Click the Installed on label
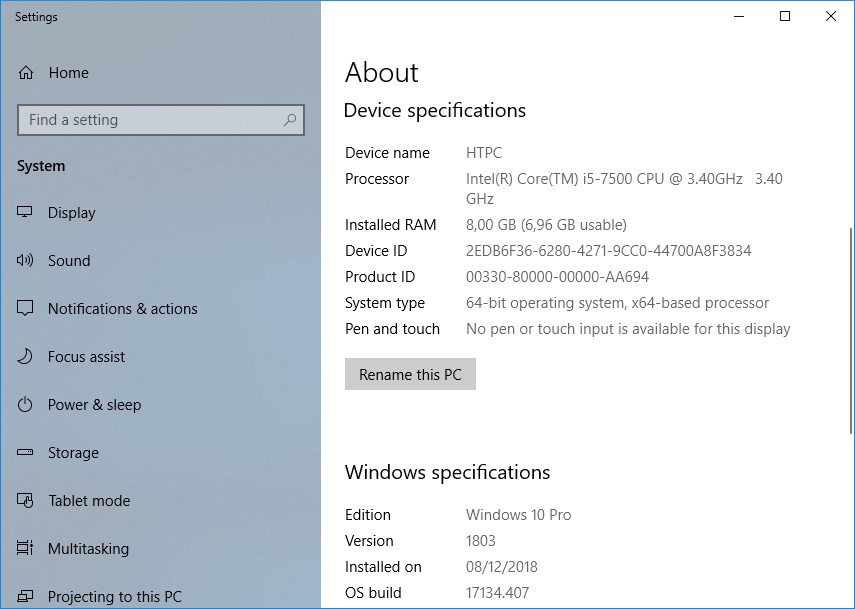 tap(383, 567)
